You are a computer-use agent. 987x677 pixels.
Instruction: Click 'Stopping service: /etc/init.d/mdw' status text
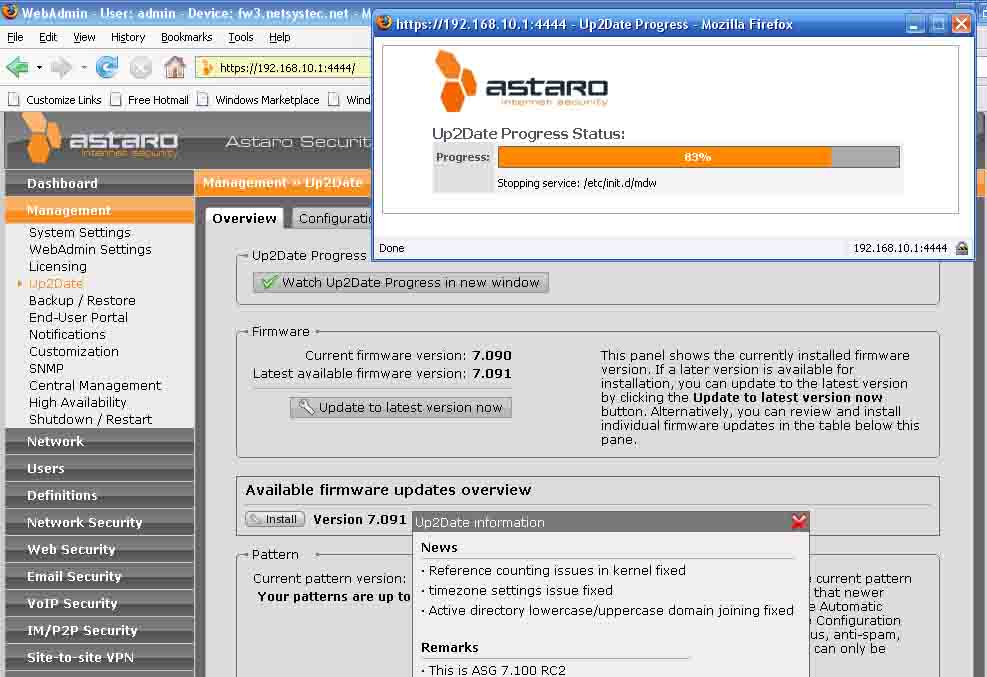point(577,183)
